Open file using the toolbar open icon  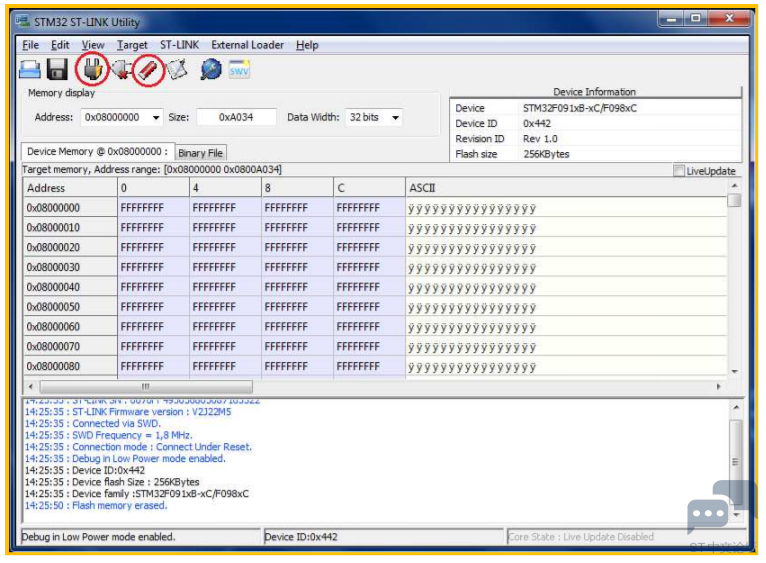tap(30, 69)
